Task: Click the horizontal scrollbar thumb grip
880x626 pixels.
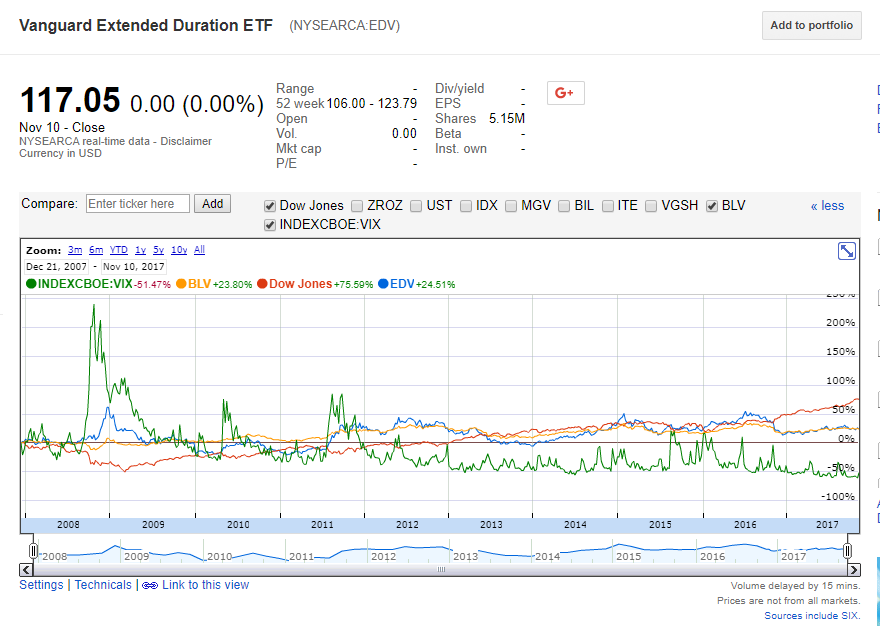Action: tap(441, 570)
